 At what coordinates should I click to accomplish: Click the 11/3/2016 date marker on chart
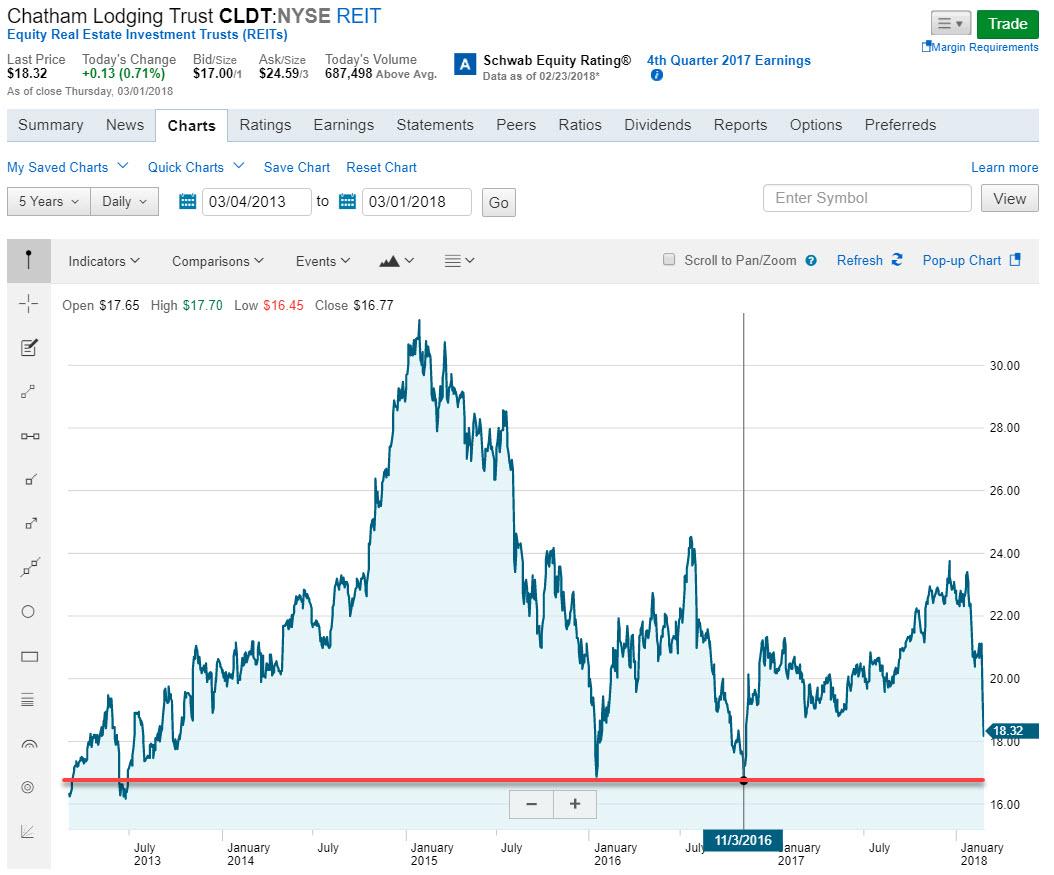point(743,840)
